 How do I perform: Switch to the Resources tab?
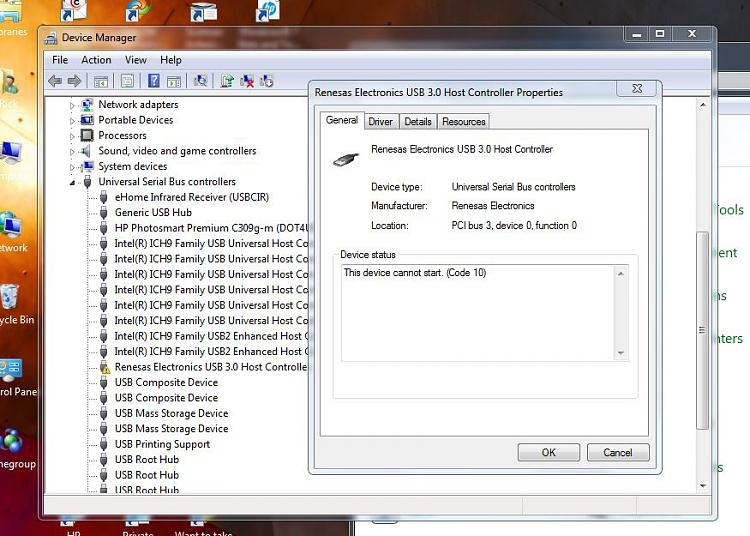[463, 122]
